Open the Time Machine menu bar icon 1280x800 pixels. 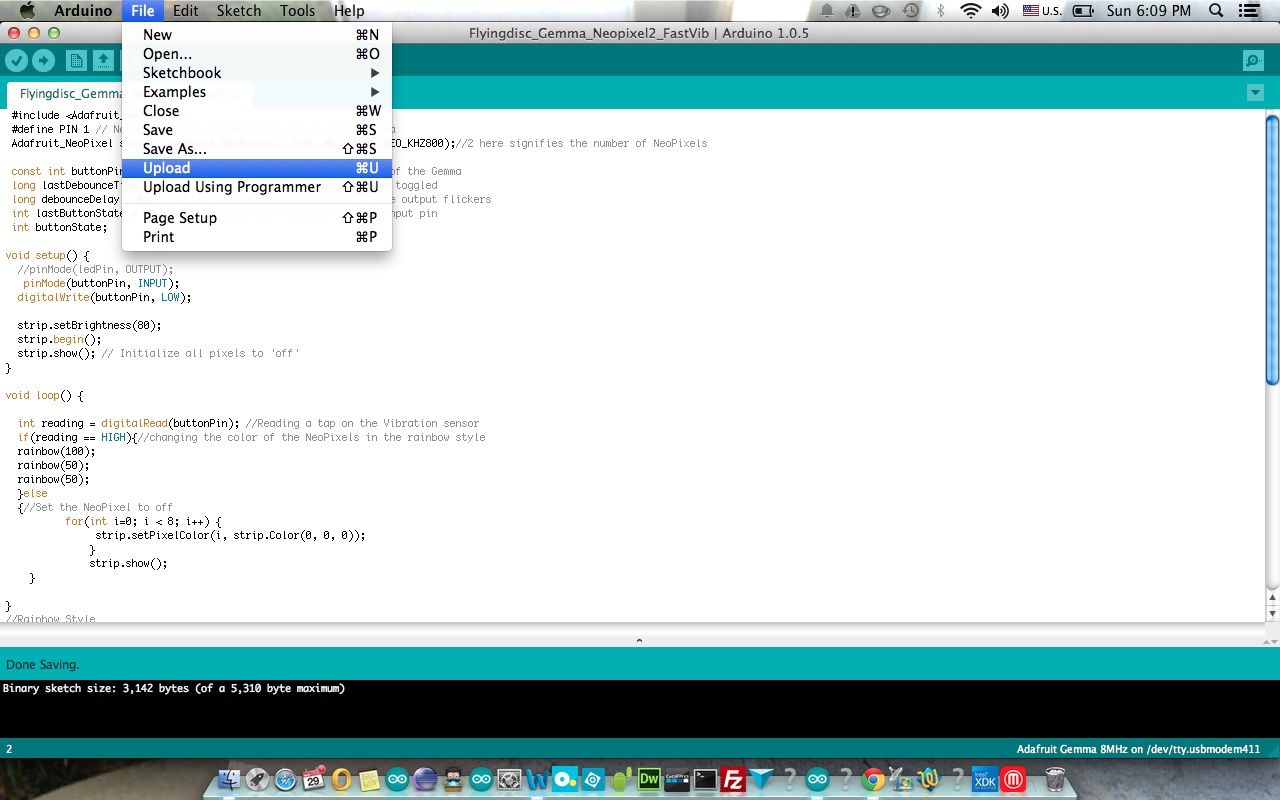(x=911, y=11)
